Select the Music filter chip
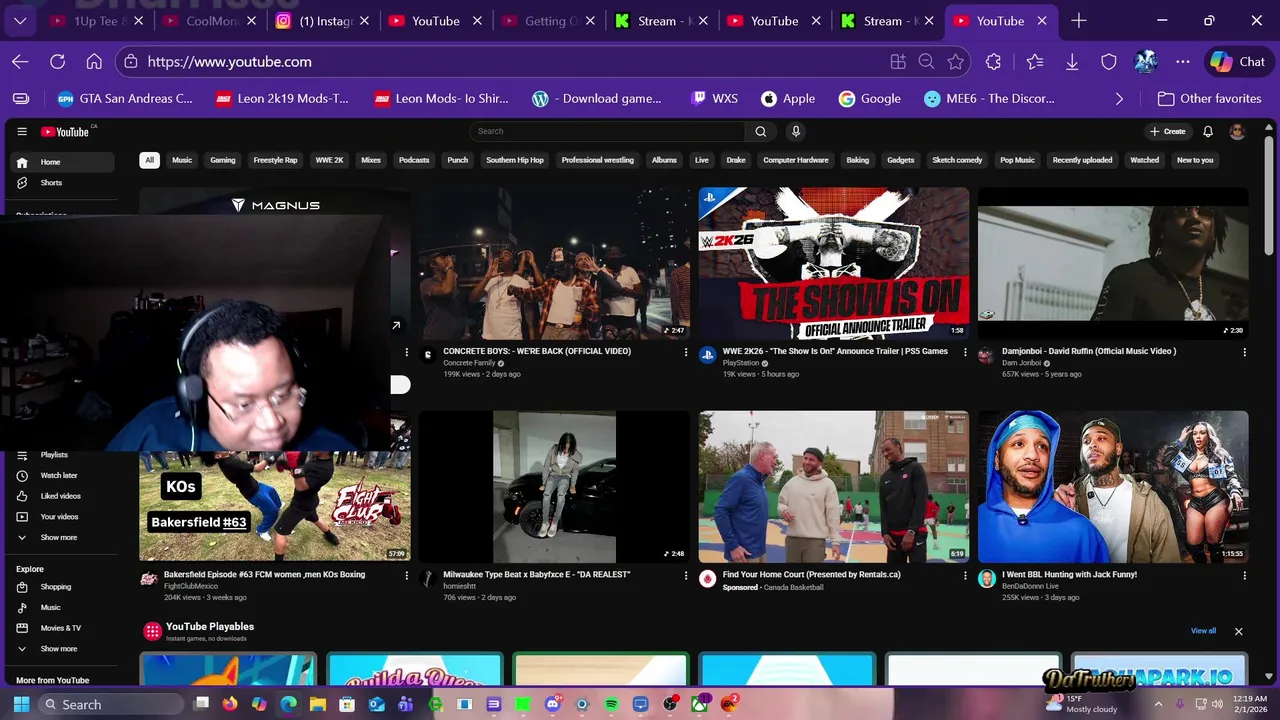 (x=182, y=160)
